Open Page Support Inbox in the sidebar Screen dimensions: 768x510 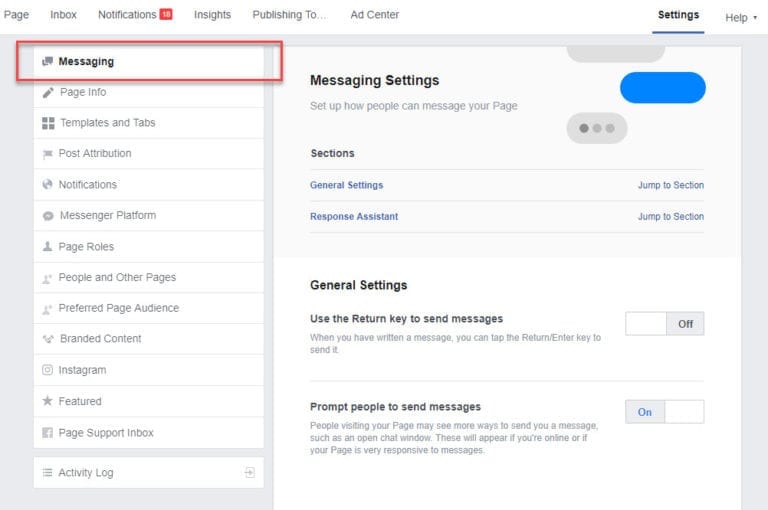click(x=149, y=433)
